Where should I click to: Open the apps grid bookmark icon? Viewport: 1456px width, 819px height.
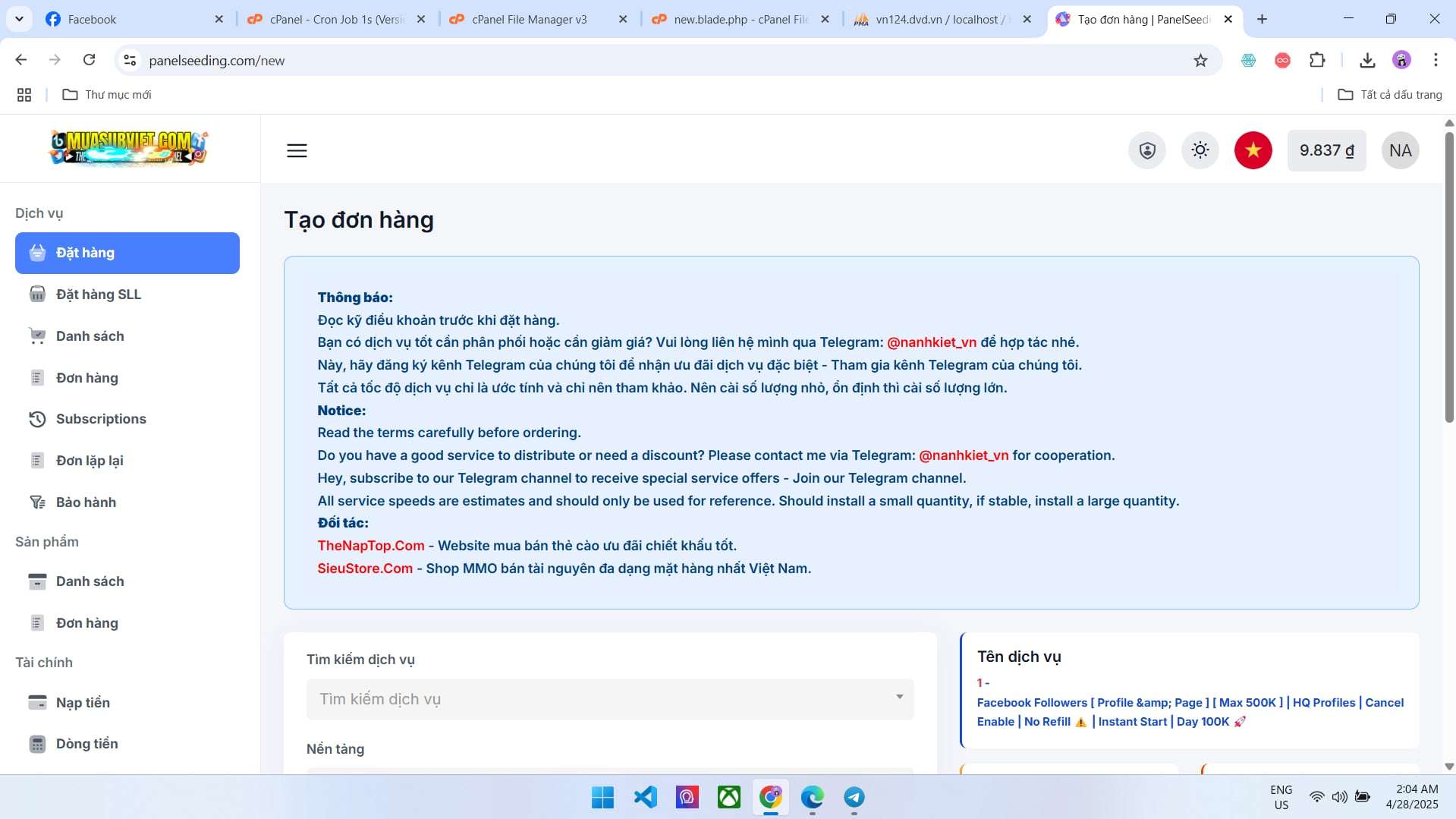click(24, 95)
